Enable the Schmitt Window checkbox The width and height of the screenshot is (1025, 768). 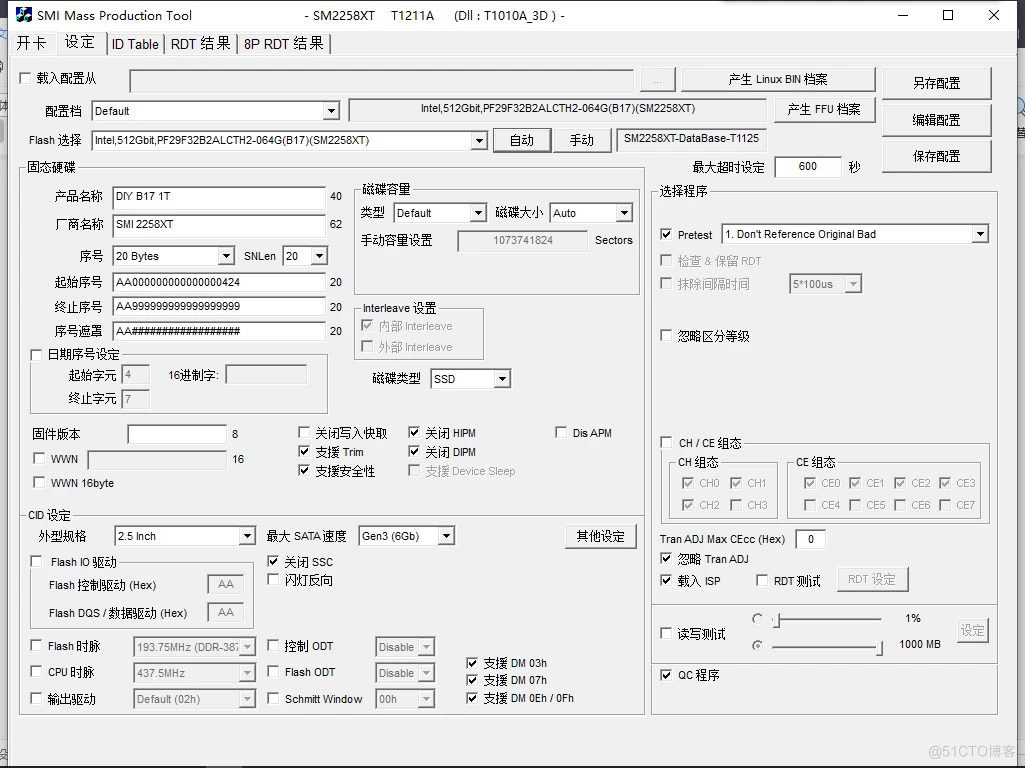273,699
